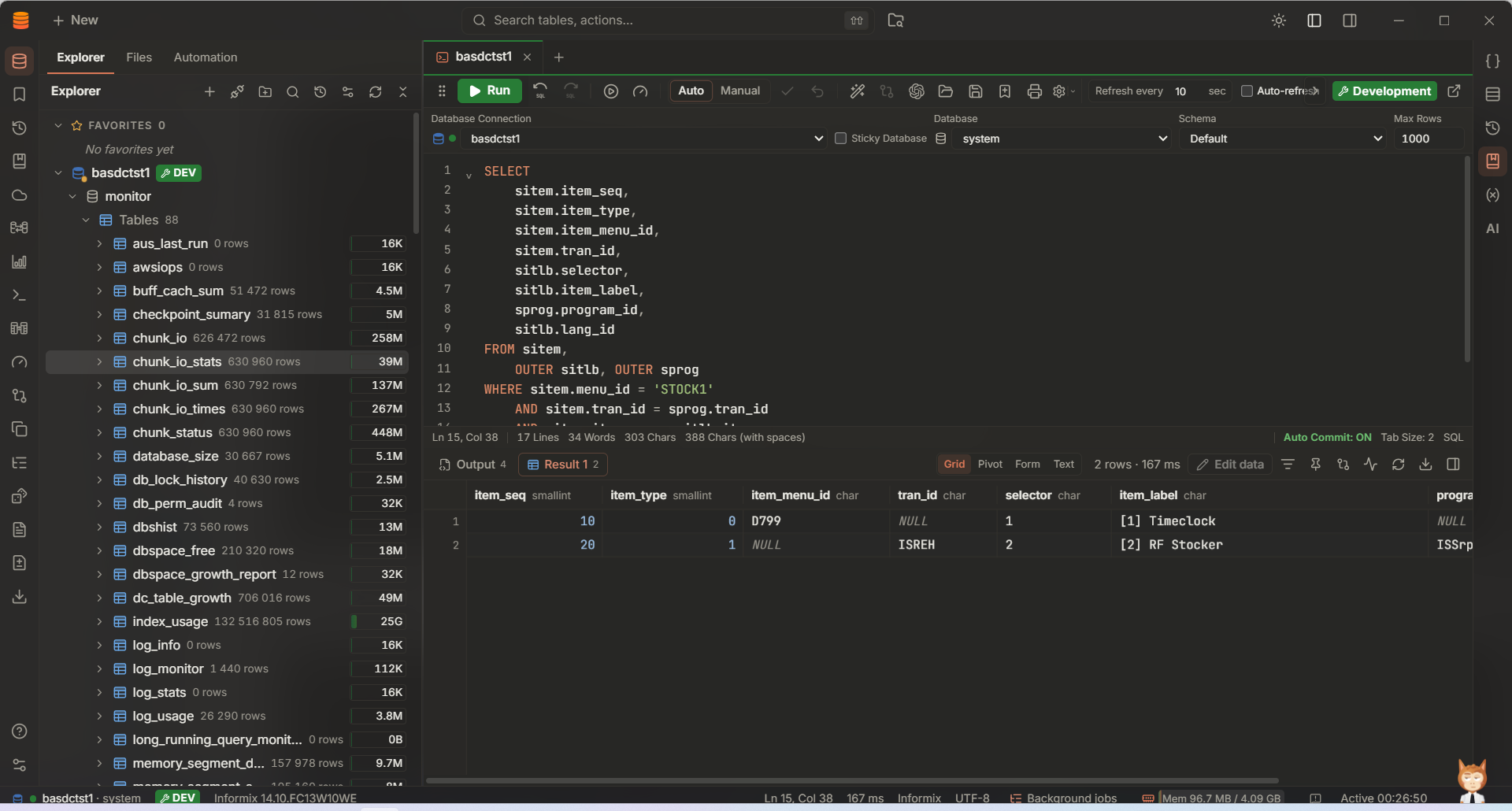Select Manual execution mode
Viewport: 1512px width, 811px height.
(740, 91)
